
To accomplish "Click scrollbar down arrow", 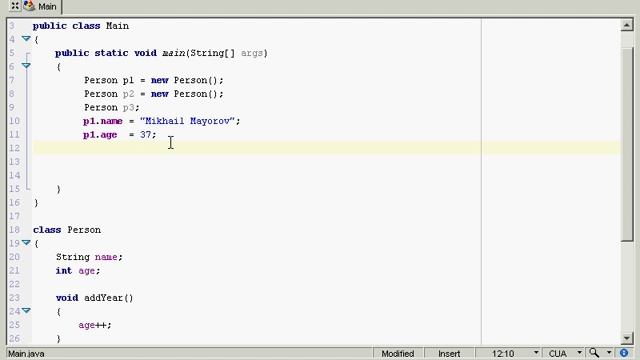I will (627, 338).
